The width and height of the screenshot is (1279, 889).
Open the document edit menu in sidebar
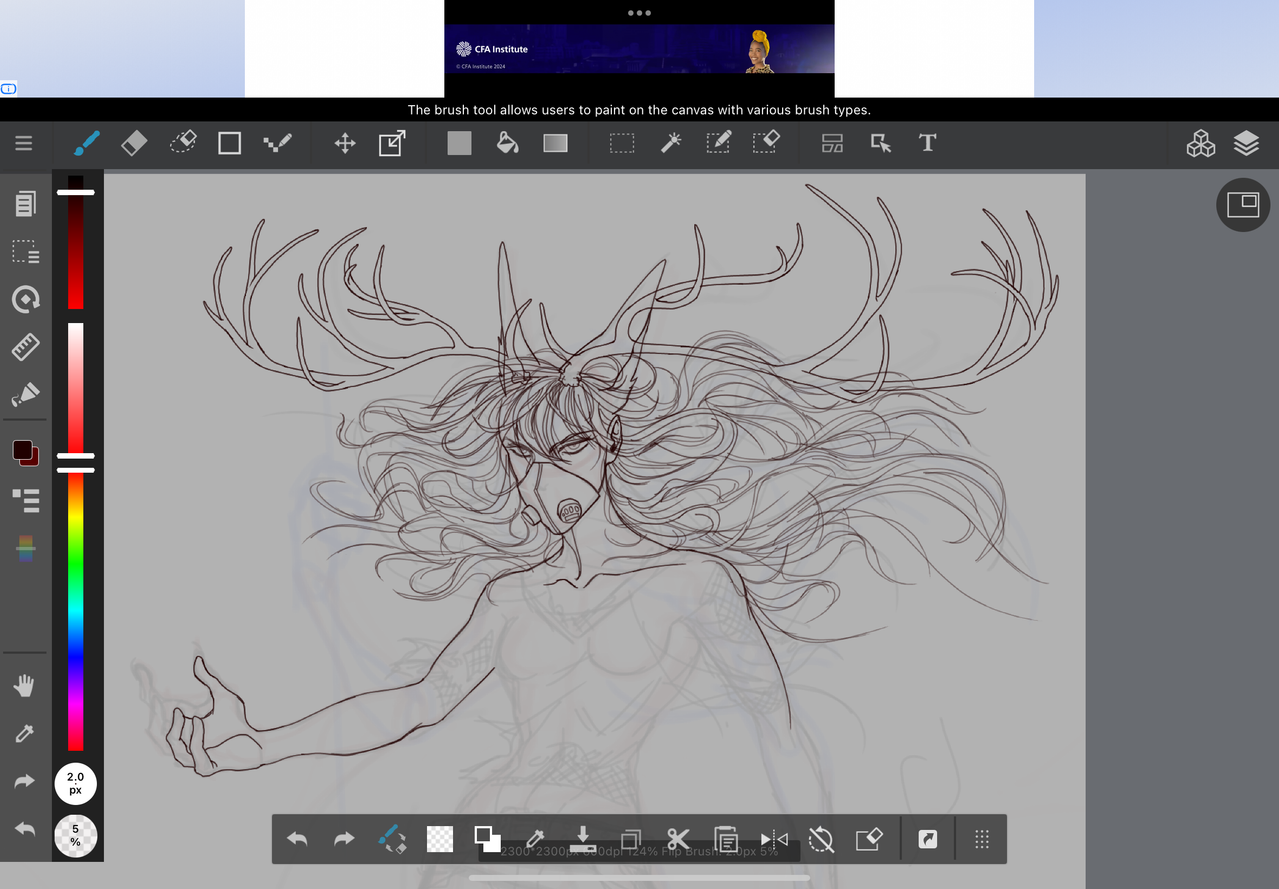25,204
